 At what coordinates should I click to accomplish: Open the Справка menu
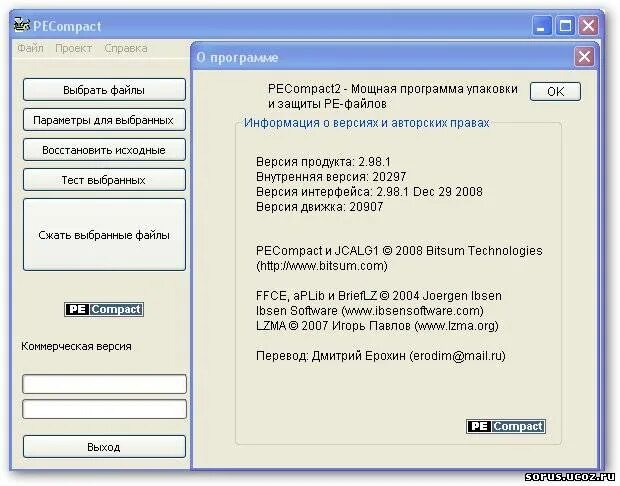click(x=126, y=48)
